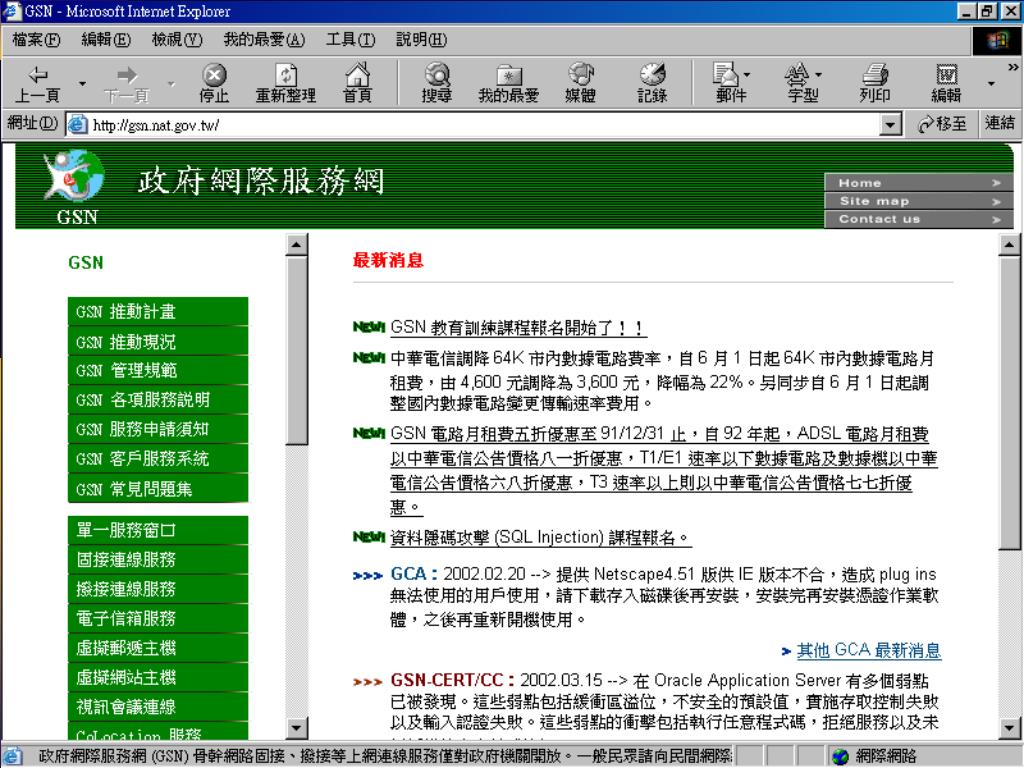
Task: Click the main content scroll-down arrow
Action: (1010, 727)
